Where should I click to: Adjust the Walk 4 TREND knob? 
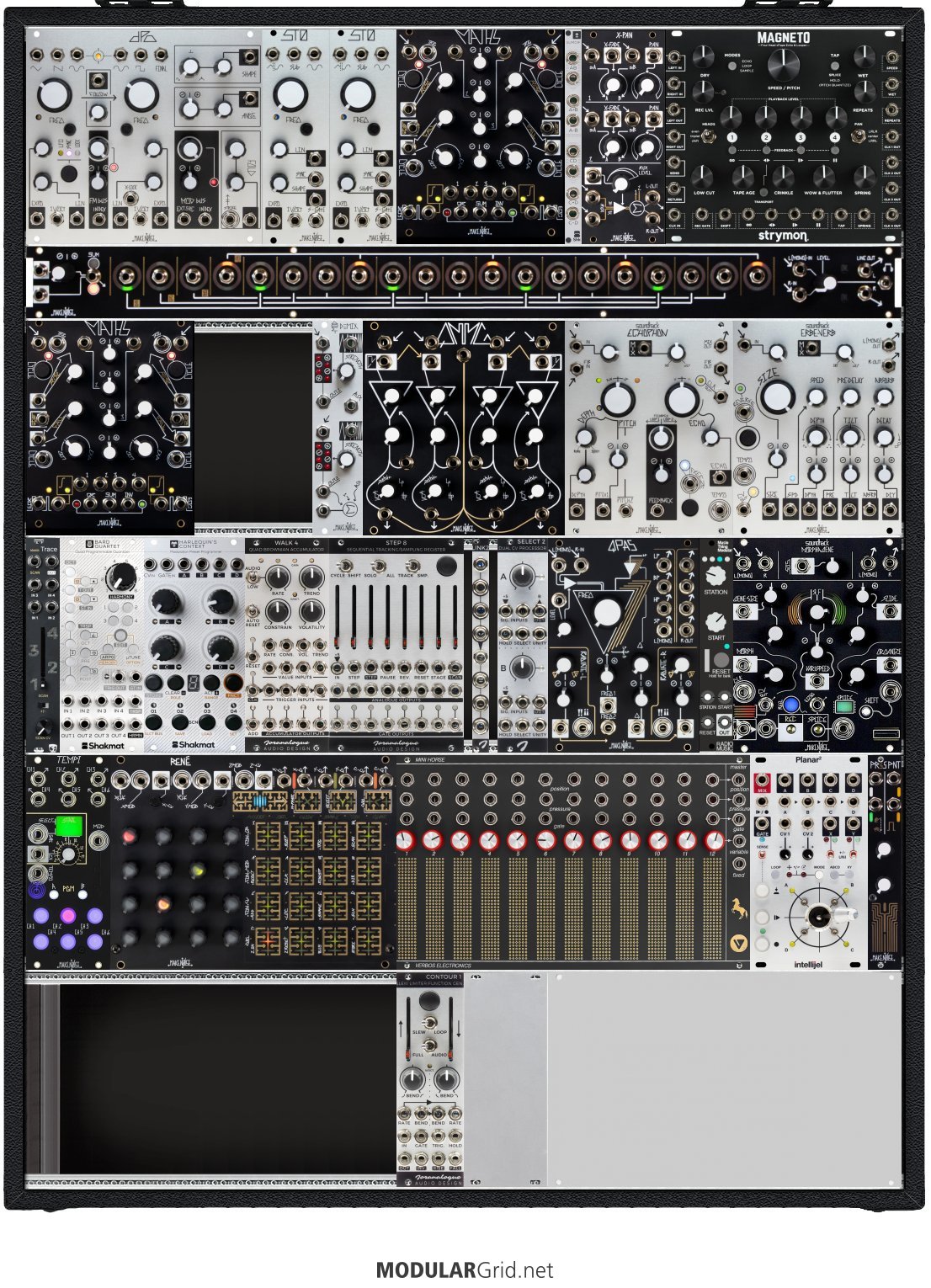point(311,577)
